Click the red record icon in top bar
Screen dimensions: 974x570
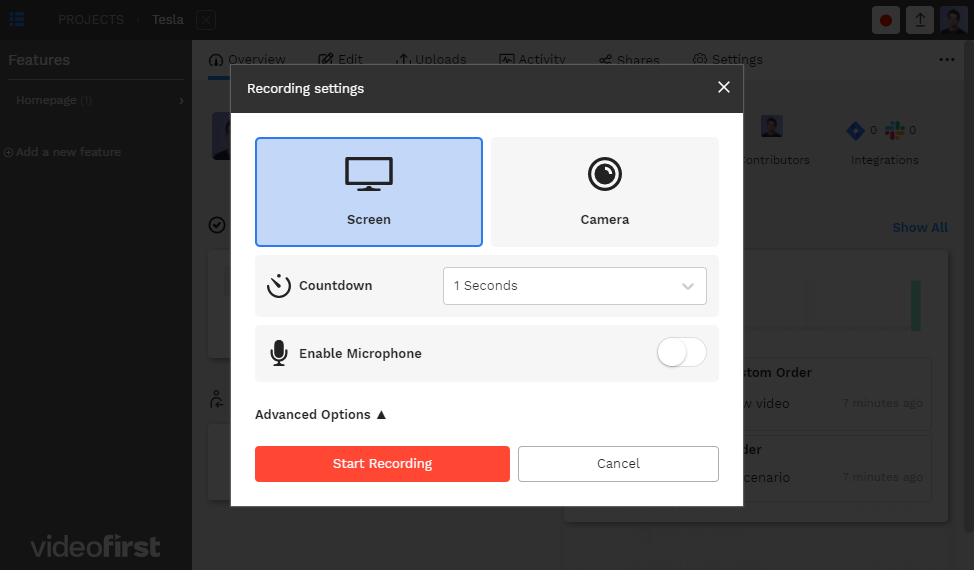886,20
